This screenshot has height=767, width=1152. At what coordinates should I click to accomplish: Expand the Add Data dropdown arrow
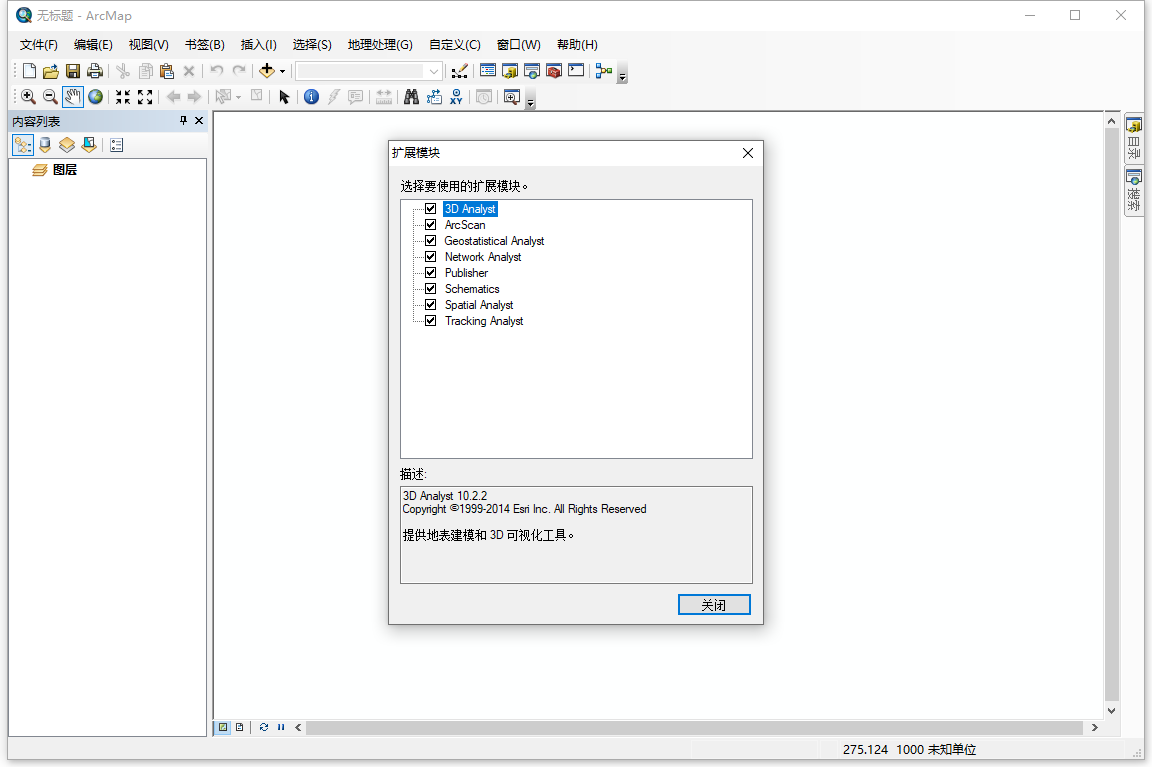pos(282,71)
